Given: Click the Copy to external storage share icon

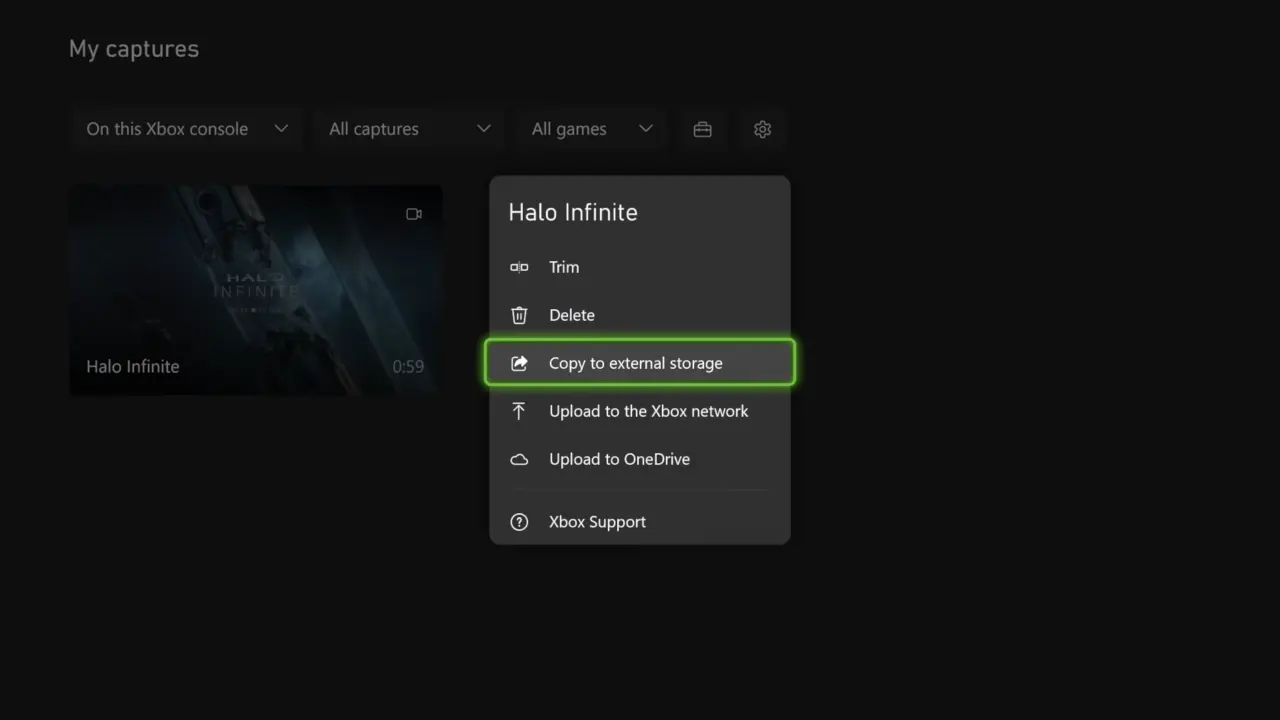Looking at the screenshot, I should pos(519,363).
